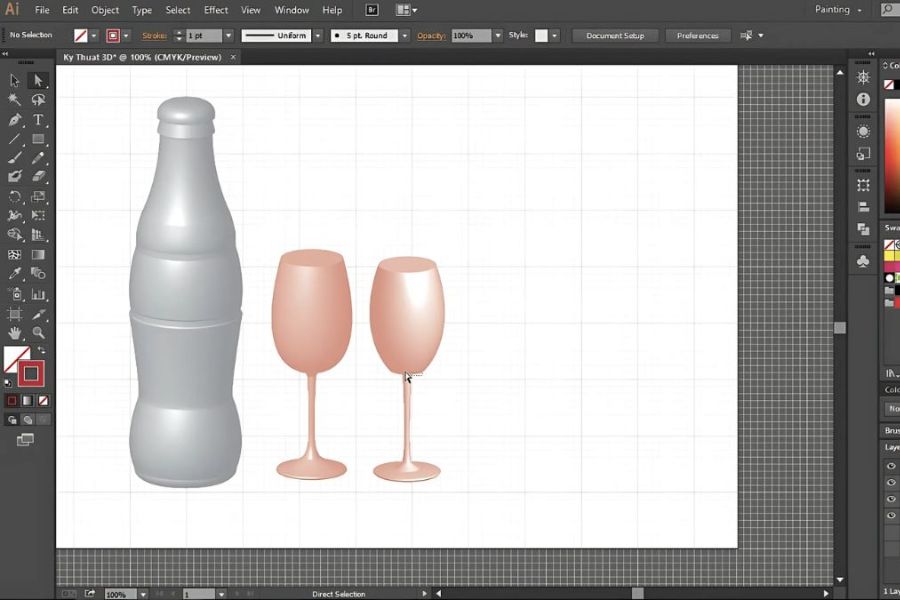Select the Hand tool

[x=15, y=333]
